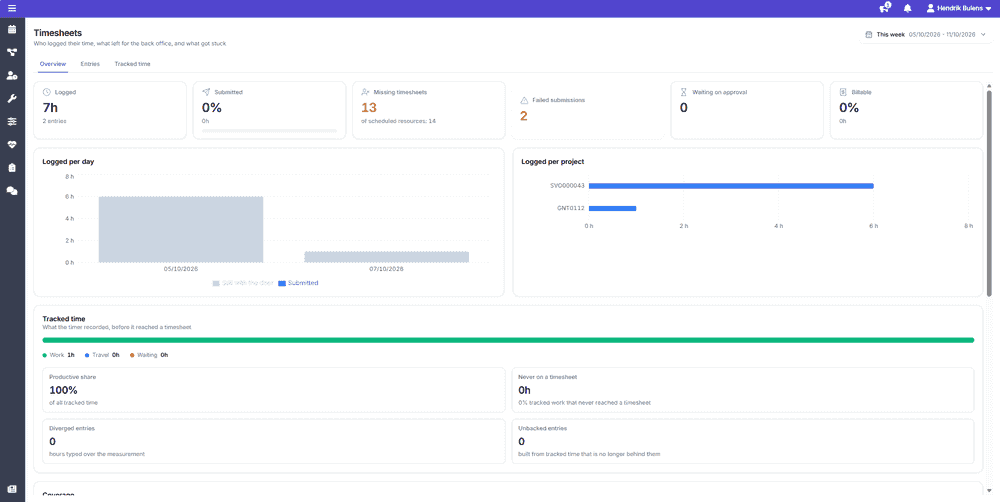Click the '2 entries' text on Logged card
Viewport: 1000px width, 502px height.
click(54, 121)
